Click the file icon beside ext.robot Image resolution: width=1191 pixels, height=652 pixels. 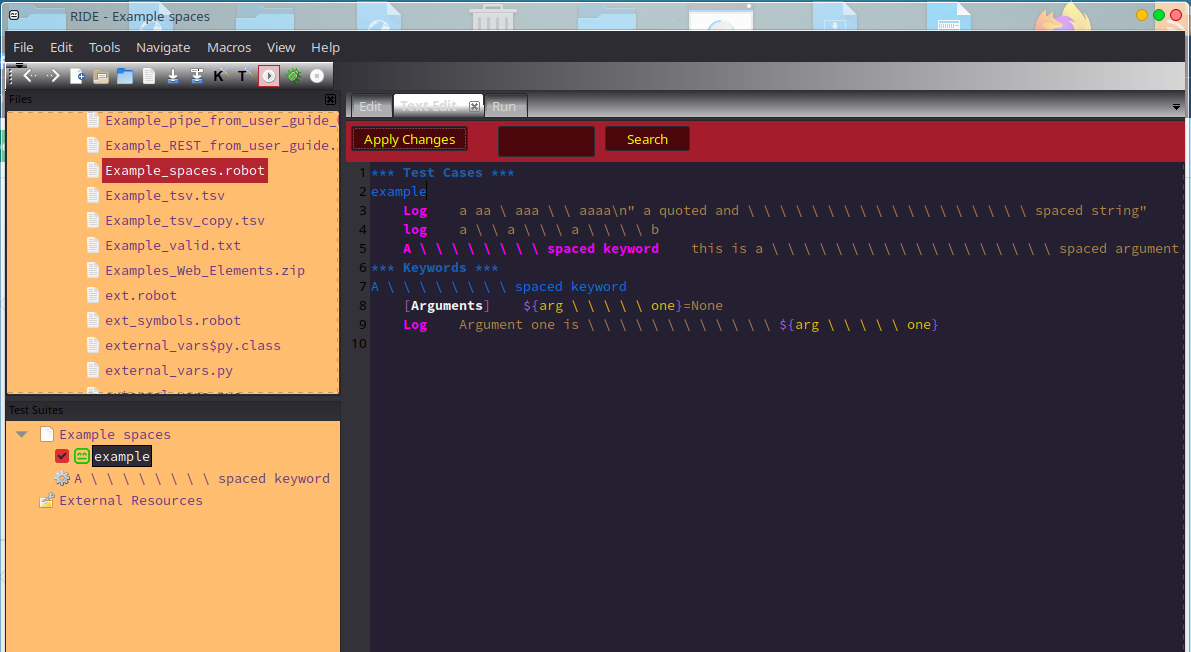point(93,296)
